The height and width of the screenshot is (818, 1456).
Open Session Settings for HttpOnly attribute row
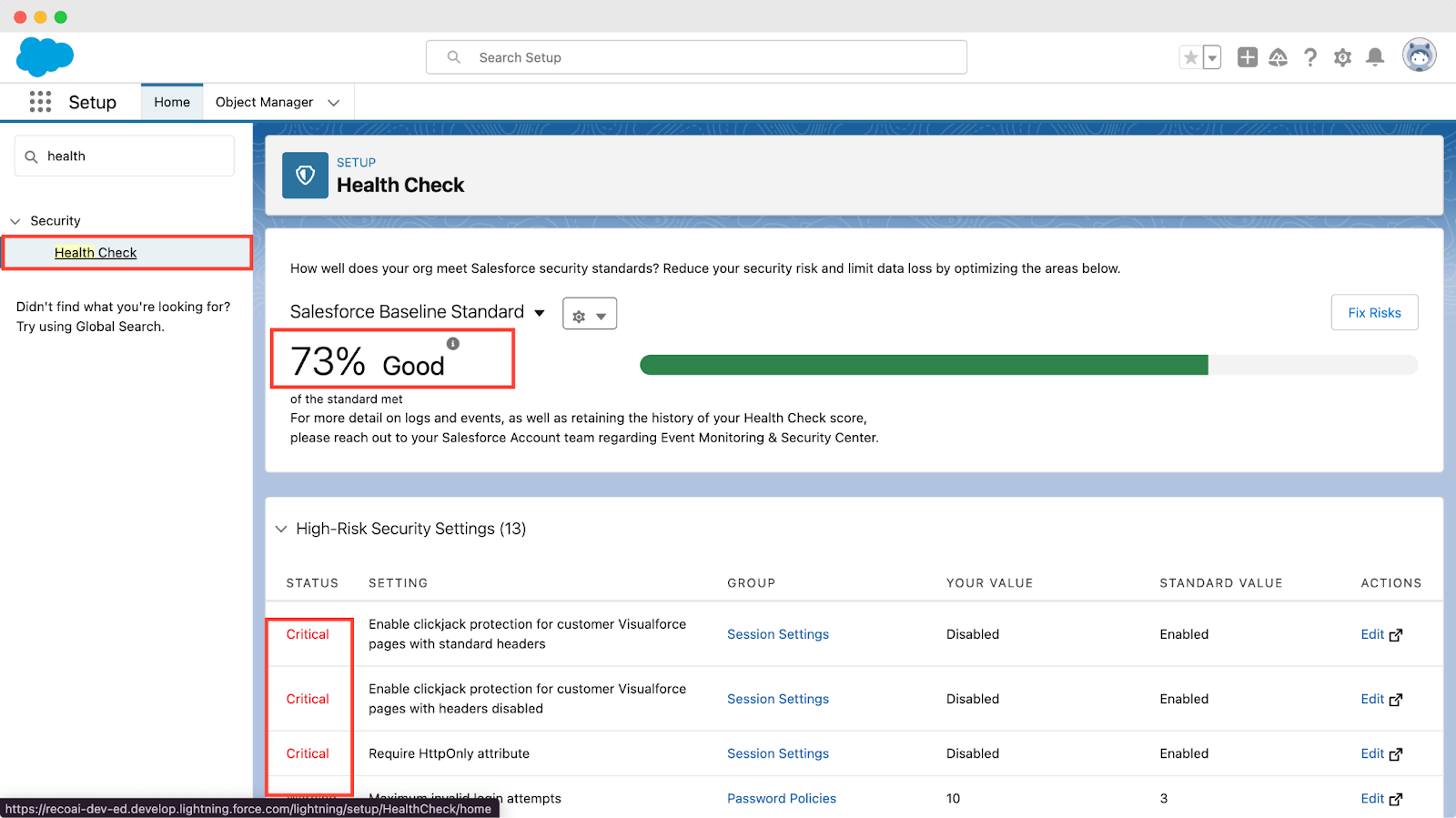(778, 753)
